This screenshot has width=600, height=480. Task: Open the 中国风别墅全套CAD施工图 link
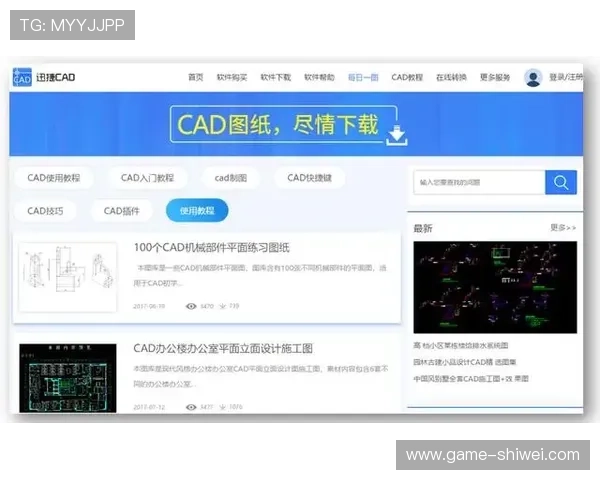(471, 379)
